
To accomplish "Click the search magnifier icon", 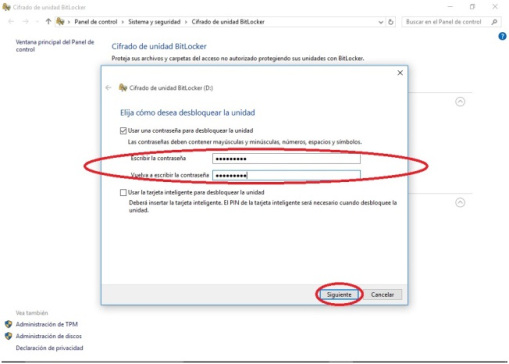I will tap(494, 22).
